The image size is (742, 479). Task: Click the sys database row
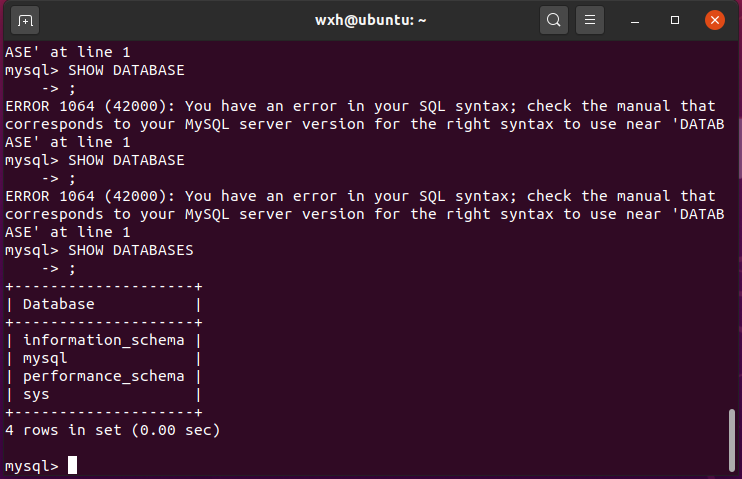36,394
